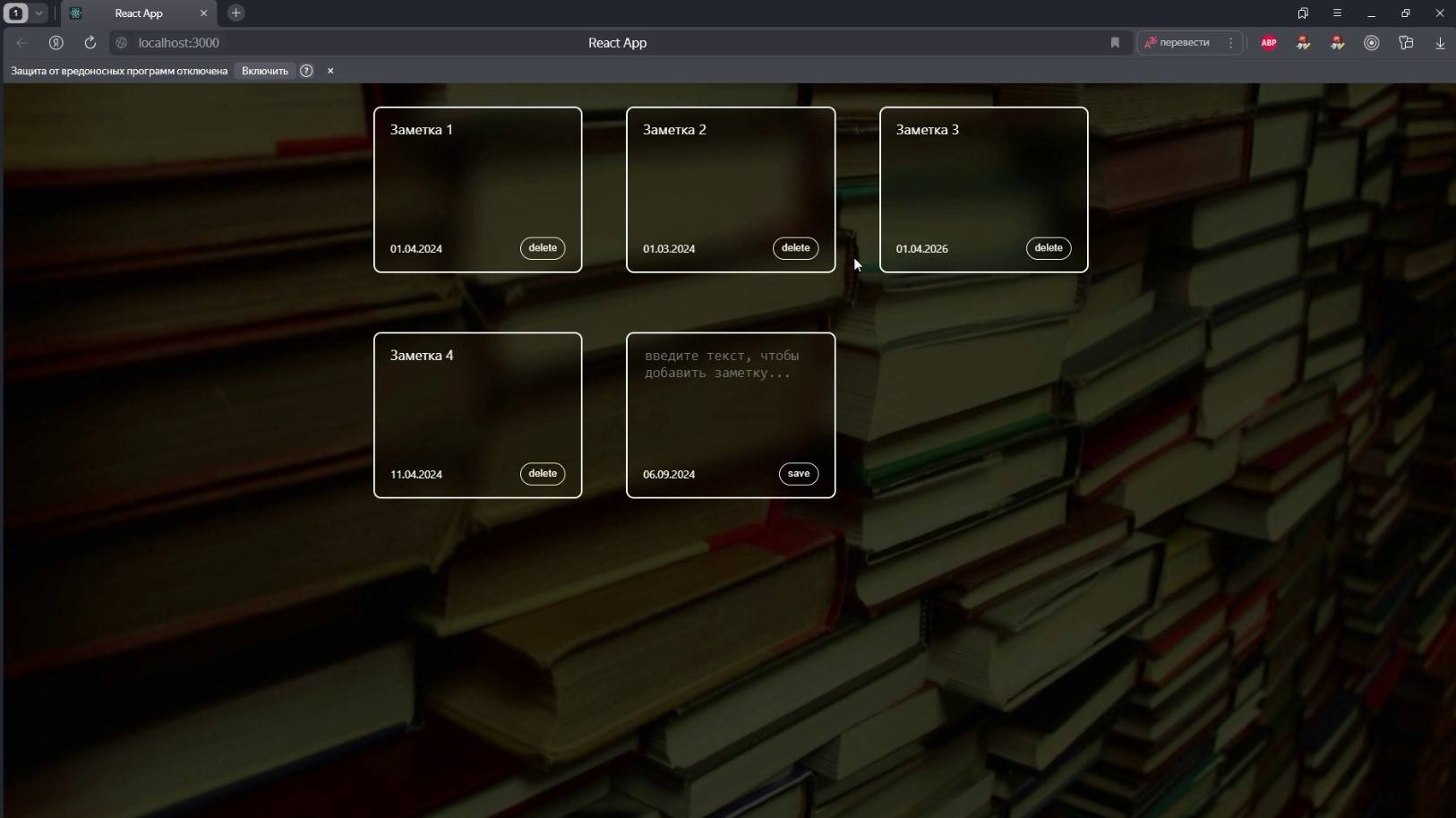Delete the Заметка 3 note
The height and width of the screenshot is (818, 1456).
tap(1049, 248)
